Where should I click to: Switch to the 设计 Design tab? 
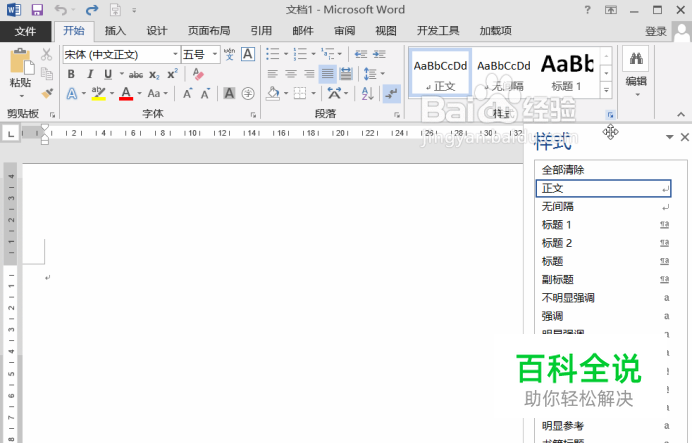pyautogui.click(x=157, y=30)
